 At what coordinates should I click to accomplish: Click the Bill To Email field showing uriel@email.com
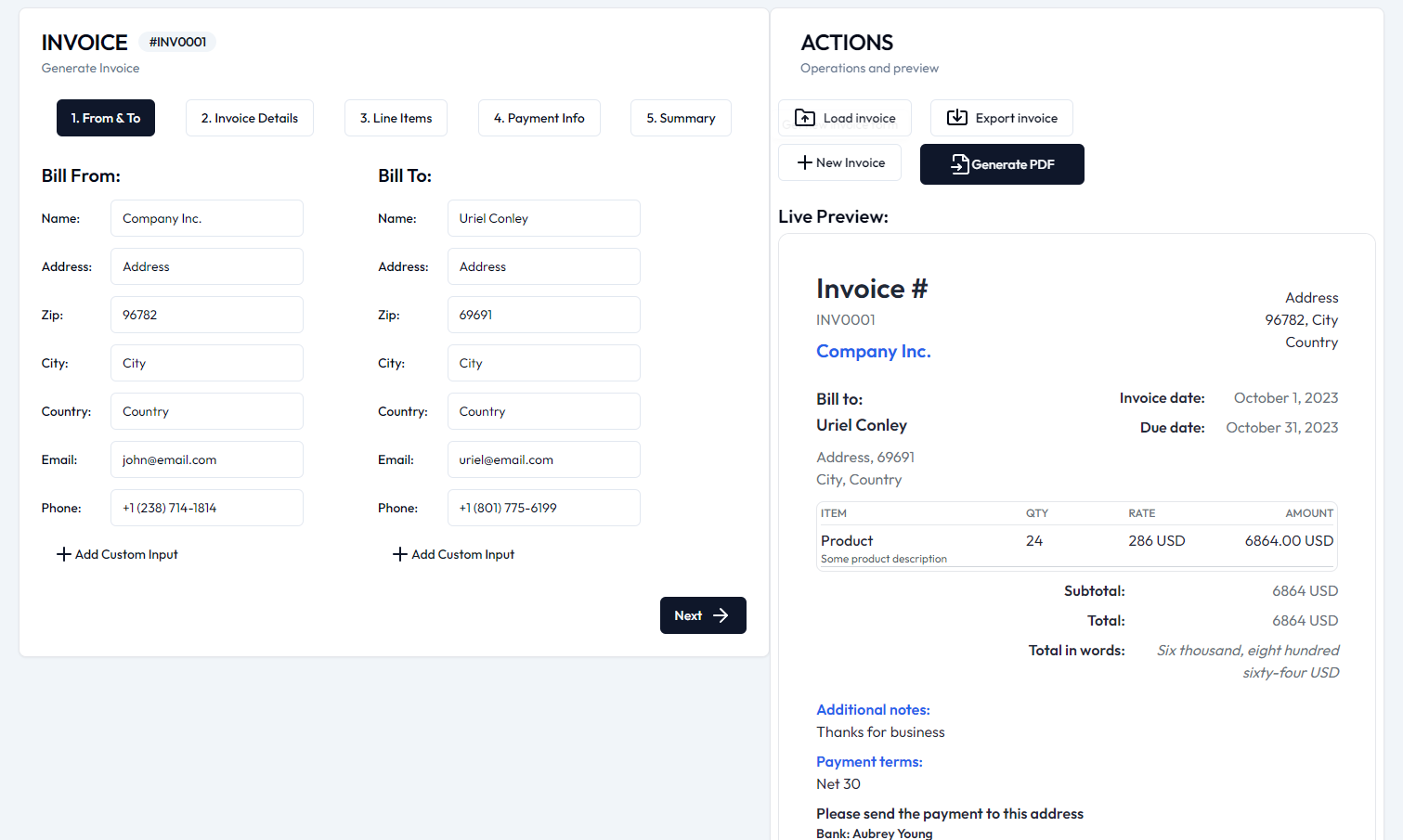pyautogui.click(x=543, y=459)
